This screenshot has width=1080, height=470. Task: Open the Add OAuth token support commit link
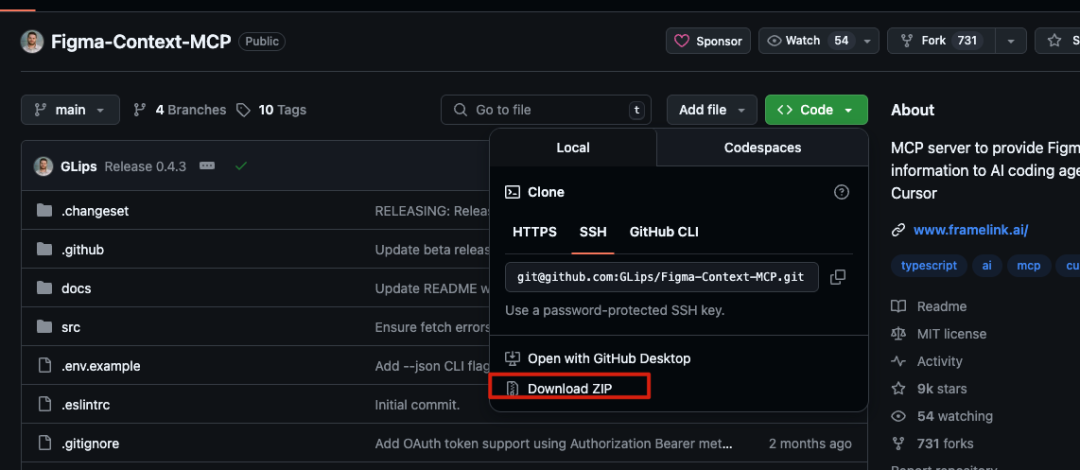point(554,444)
